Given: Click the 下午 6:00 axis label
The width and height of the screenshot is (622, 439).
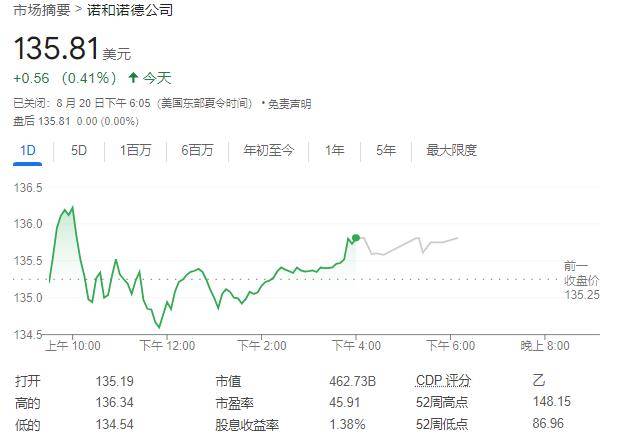Looking at the screenshot, I should pos(450,346).
